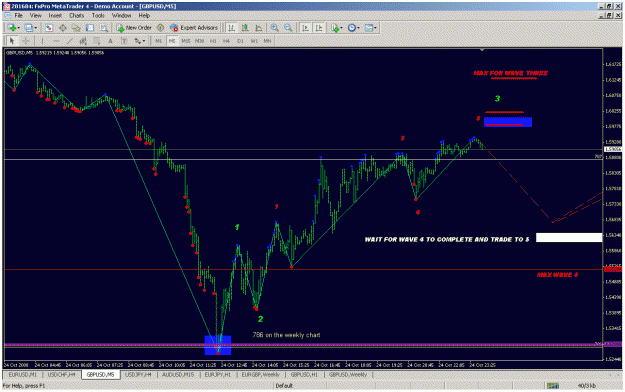The width and height of the screenshot is (625, 392).
Task: Click the connection status bars indicator
Action: point(552,386)
